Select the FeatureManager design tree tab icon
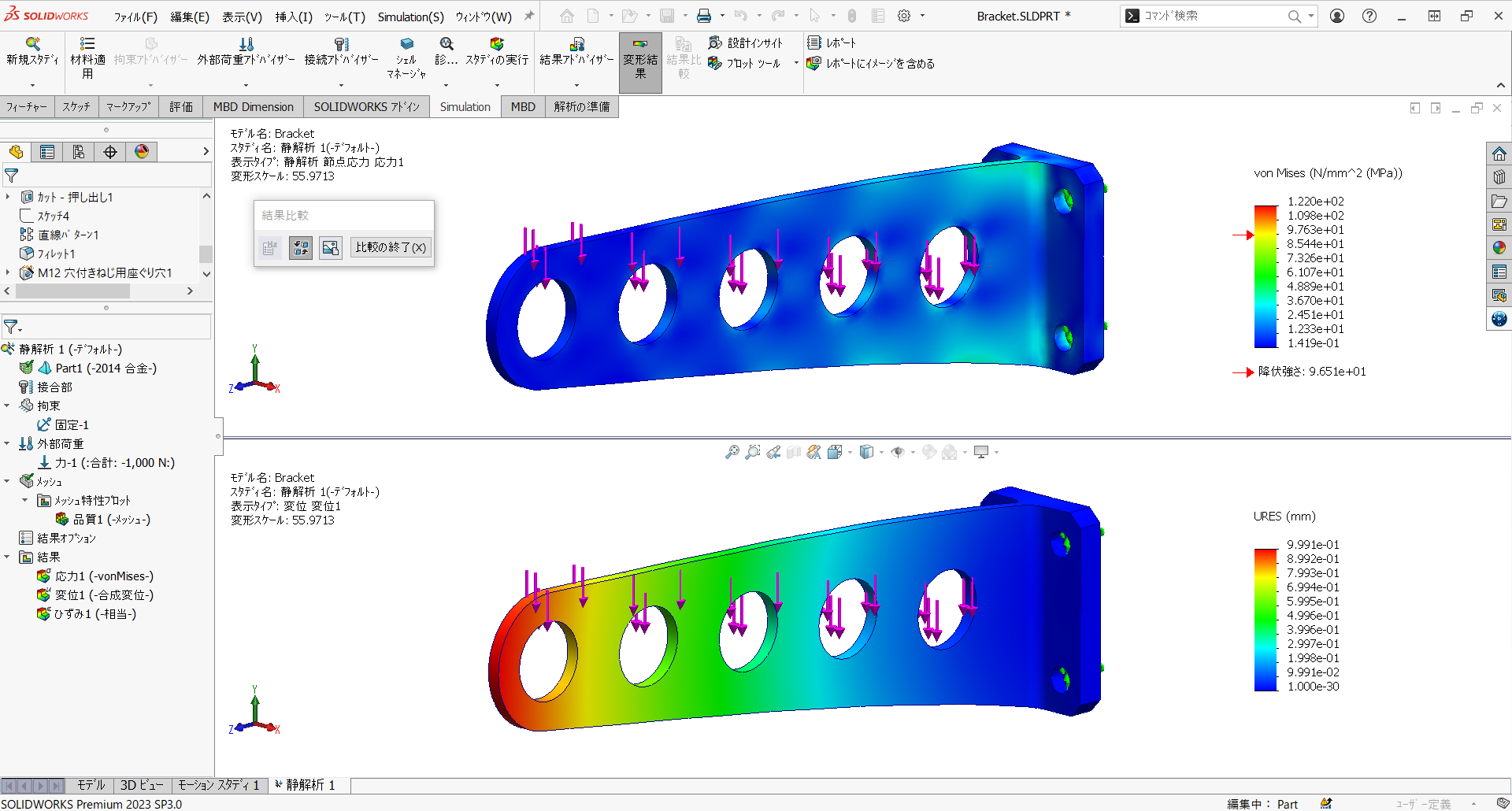The width and height of the screenshot is (1512, 811). click(16, 152)
